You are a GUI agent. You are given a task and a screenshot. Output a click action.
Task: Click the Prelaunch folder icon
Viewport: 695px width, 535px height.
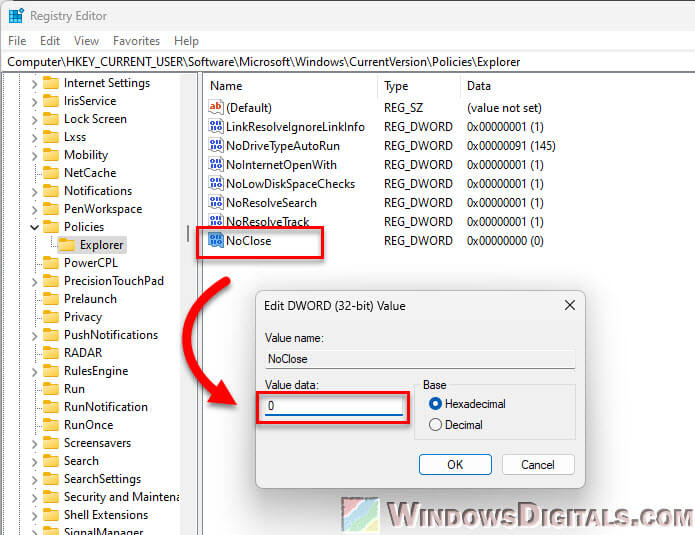coord(51,299)
